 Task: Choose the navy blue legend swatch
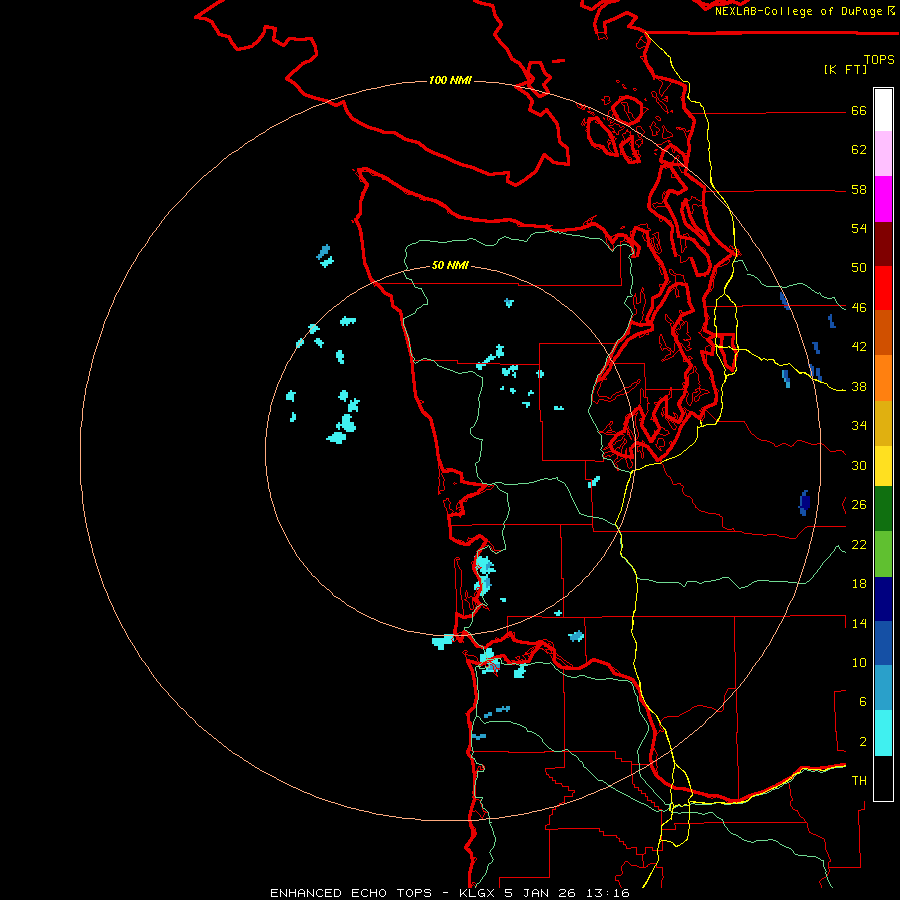[x=883, y=599]
